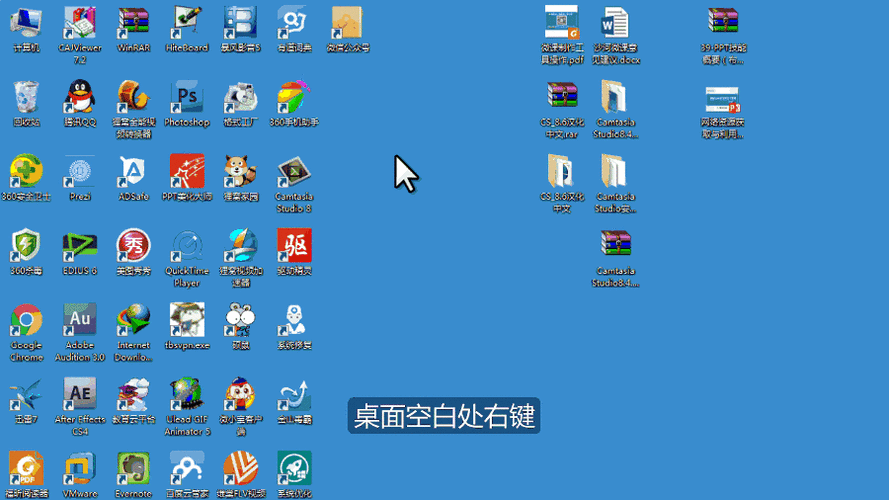The width and height of the screenshot is (889, 500).
Task: Select the PowerPoint presentation file icon
Action: point(722,100)
